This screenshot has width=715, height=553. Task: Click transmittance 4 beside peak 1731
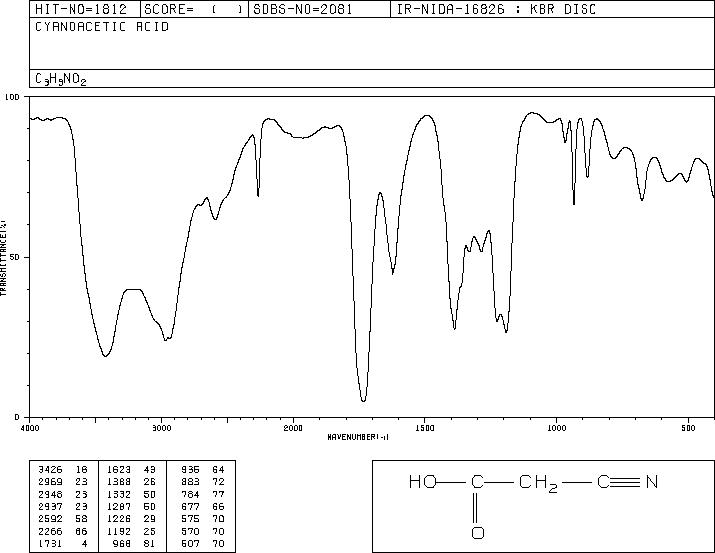tap(84, 544)
